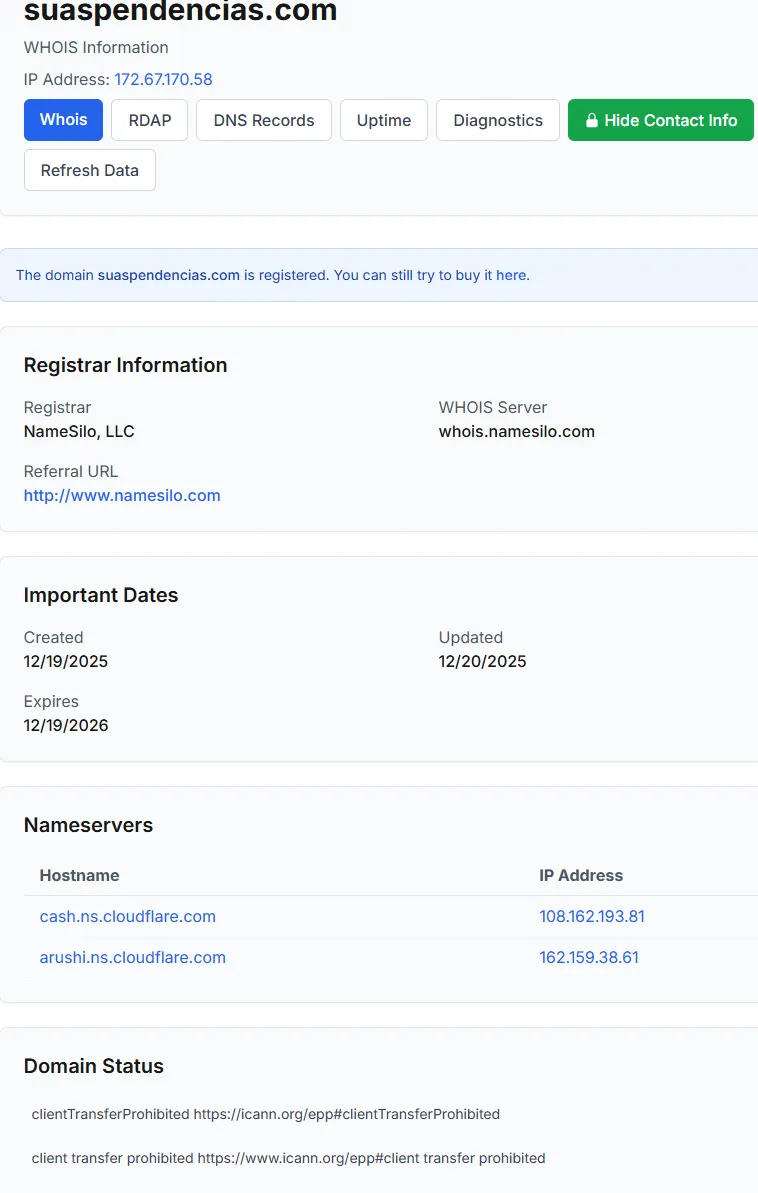Click the lock icon on Hide Contact Info

[x=592, y=121]
